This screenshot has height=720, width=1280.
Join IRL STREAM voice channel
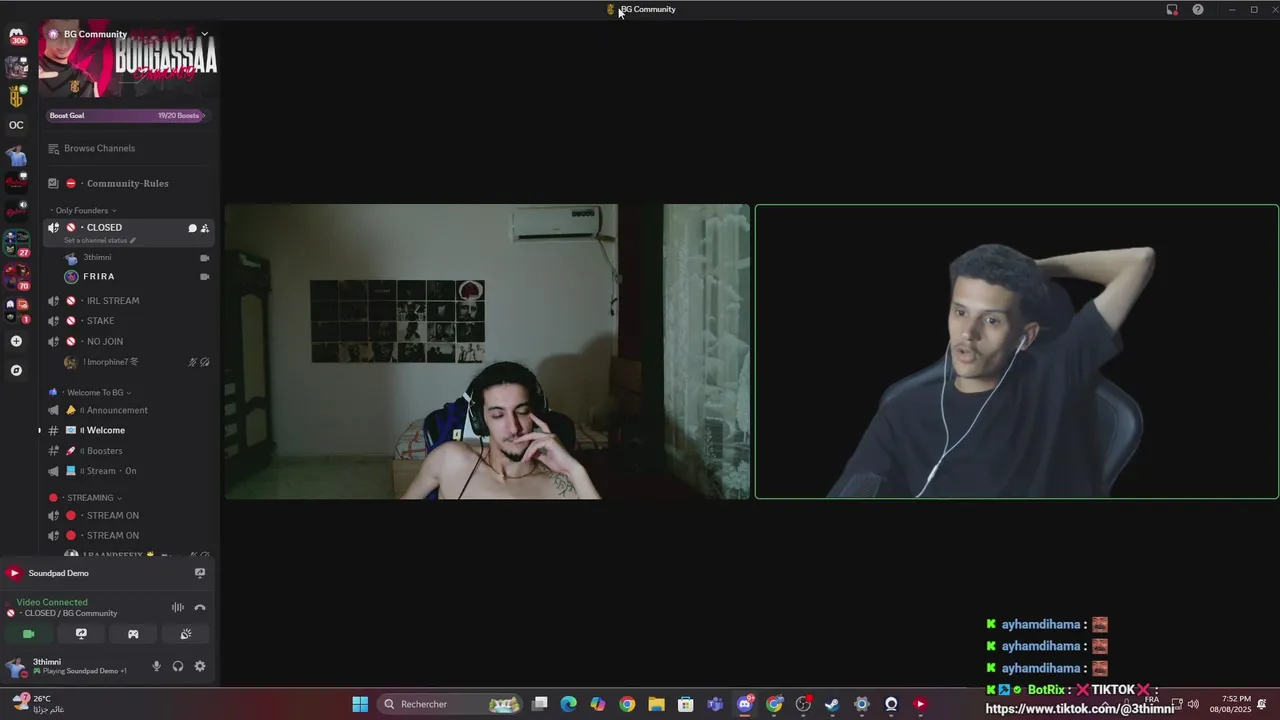(130, 300)
